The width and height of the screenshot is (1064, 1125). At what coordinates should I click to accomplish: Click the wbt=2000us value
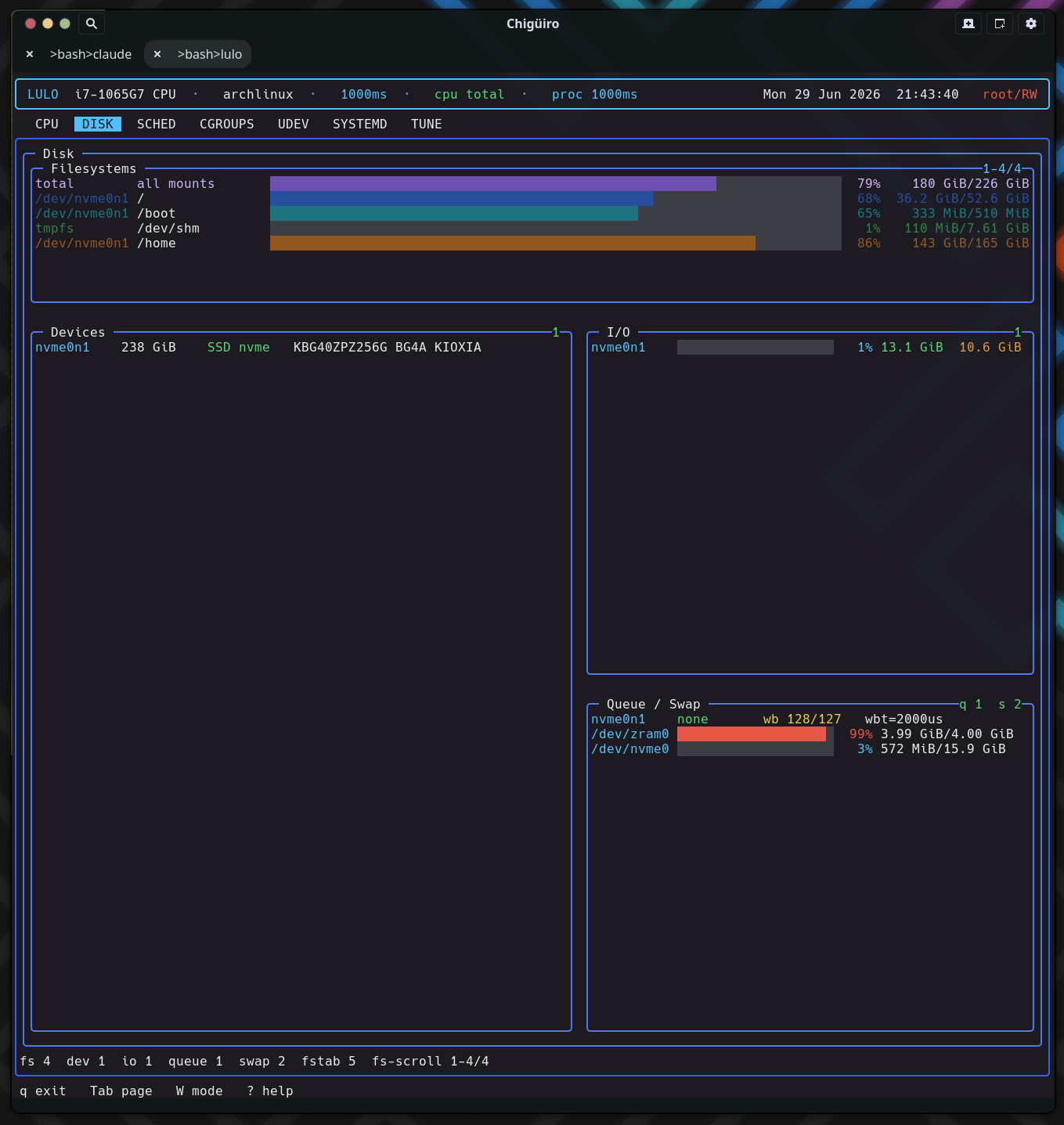pyautogui.click(x=904, y=719)
